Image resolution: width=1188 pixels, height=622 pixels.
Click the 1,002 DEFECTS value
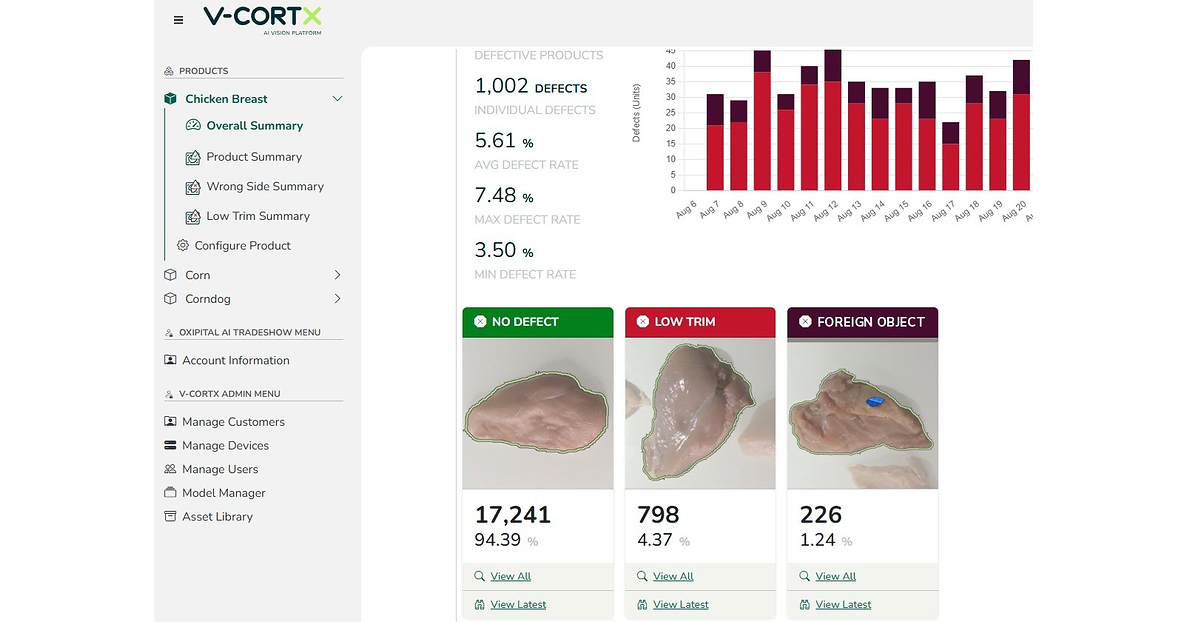click(x=530, y=86)
